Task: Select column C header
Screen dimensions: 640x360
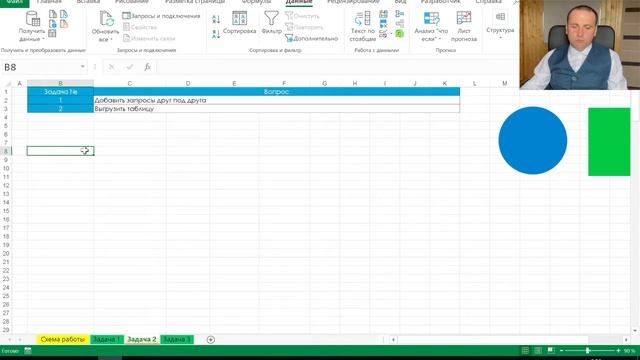Action: [130, 83]
